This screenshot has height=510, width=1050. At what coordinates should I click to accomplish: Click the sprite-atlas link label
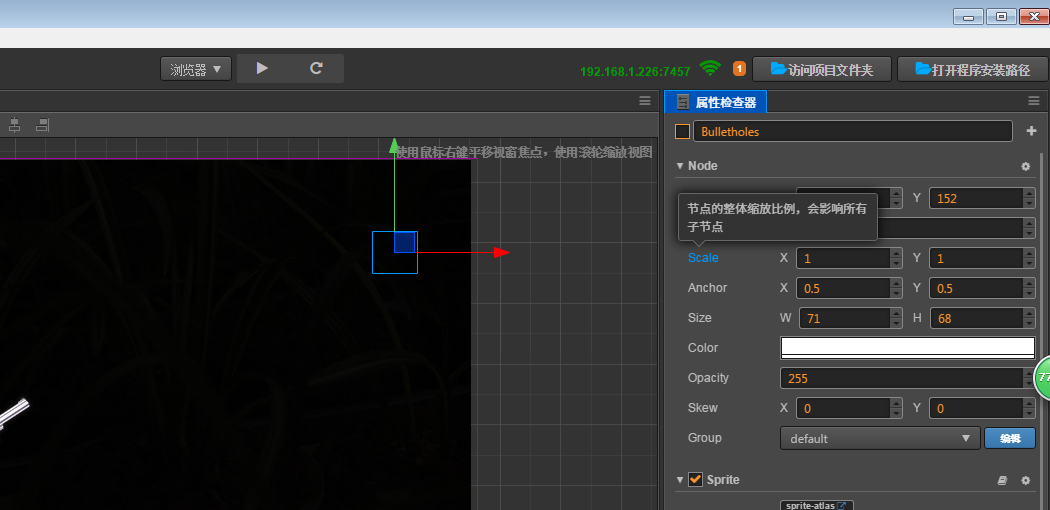click(x=816, y=505)
